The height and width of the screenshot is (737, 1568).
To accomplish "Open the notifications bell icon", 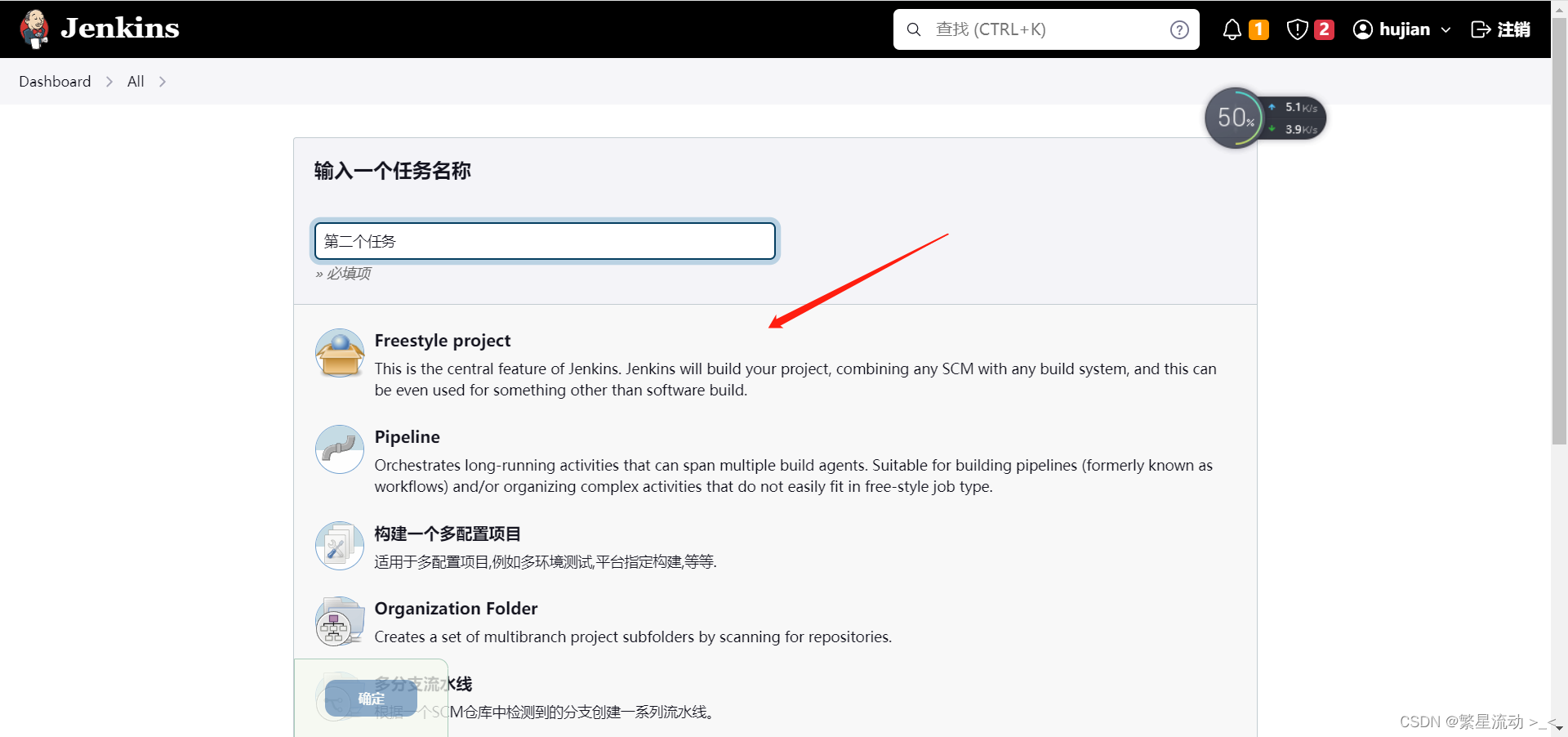I will (1232, 29).
